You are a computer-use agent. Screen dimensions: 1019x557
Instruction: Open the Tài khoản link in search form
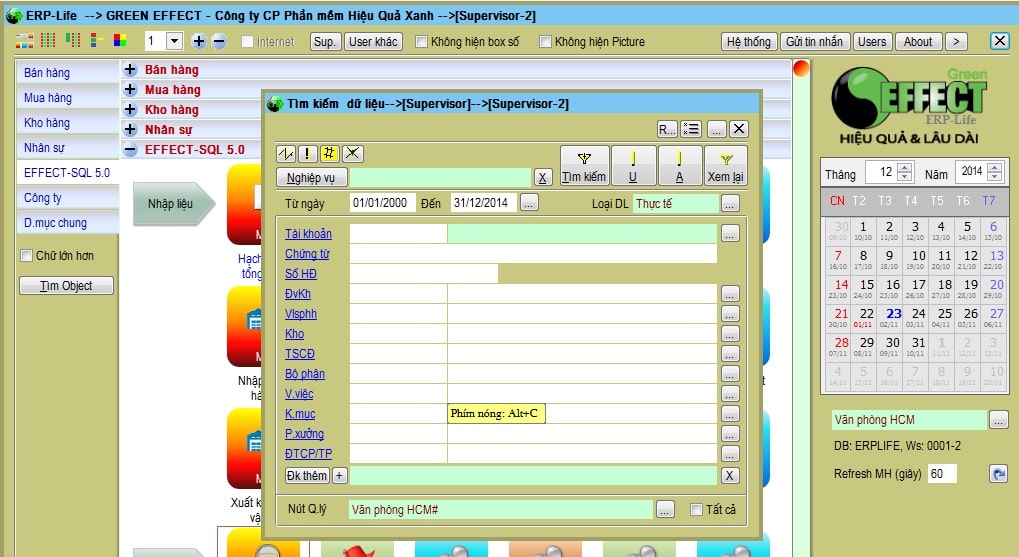(x=308, y=234)
